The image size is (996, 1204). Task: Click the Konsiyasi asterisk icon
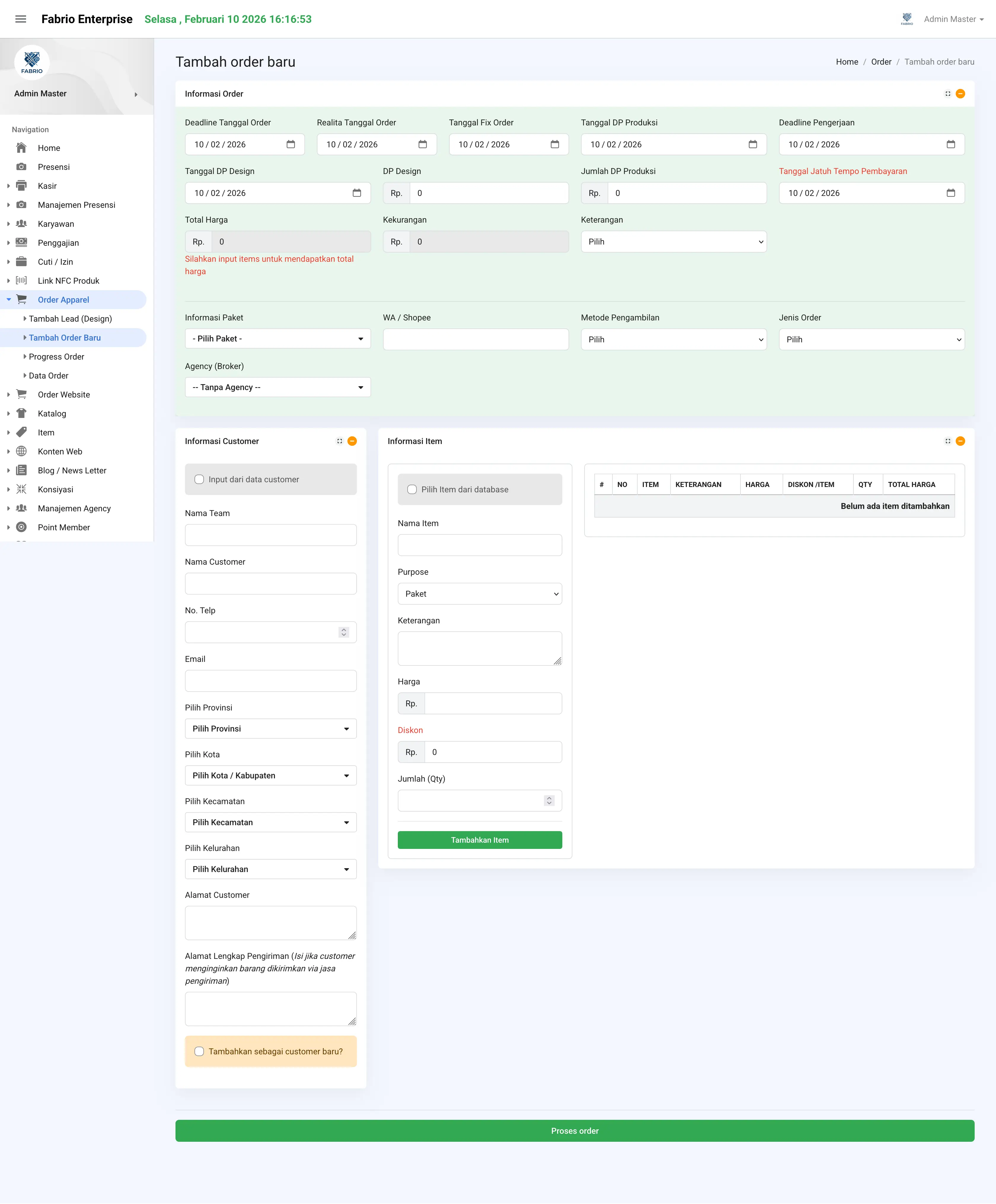pyautogui.click(x=21, y=489)
